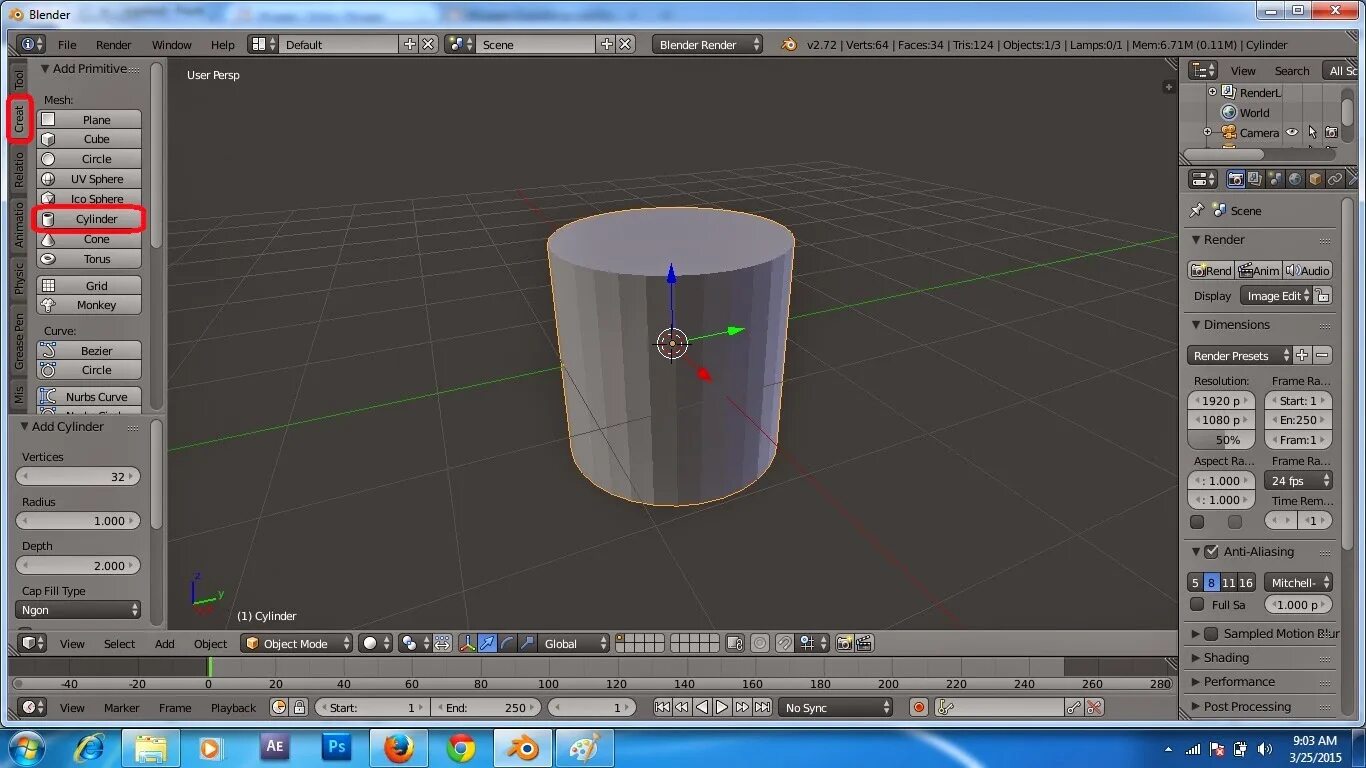Toggle the 3D manipulator axes icon
Screen dimensions: 1366x768
(x=467, y=643)
